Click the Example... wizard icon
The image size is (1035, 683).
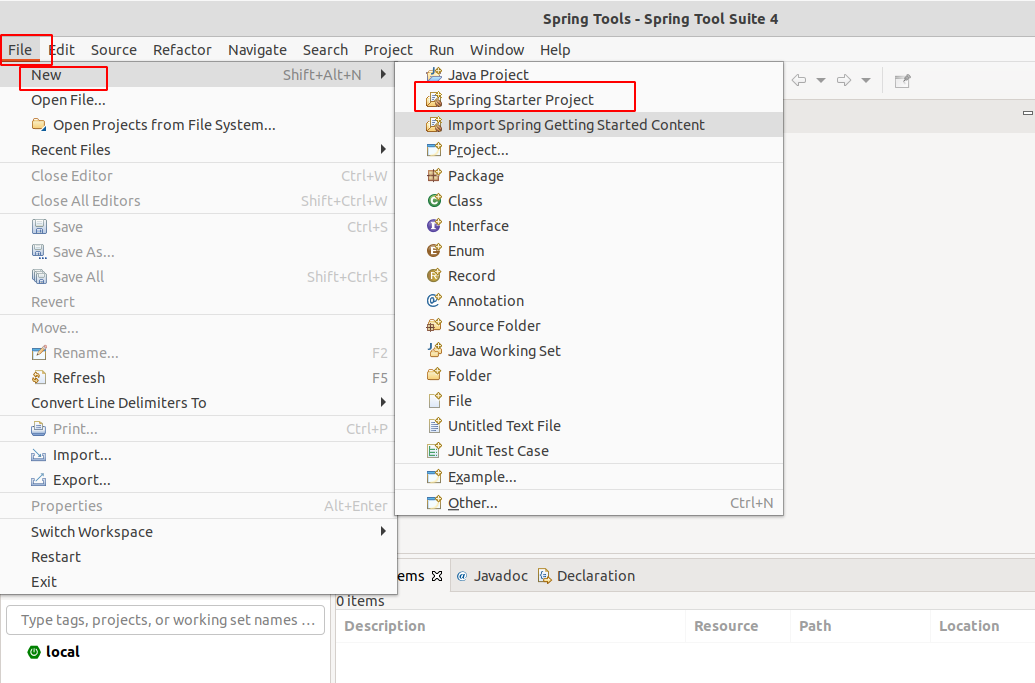point(434,476)
